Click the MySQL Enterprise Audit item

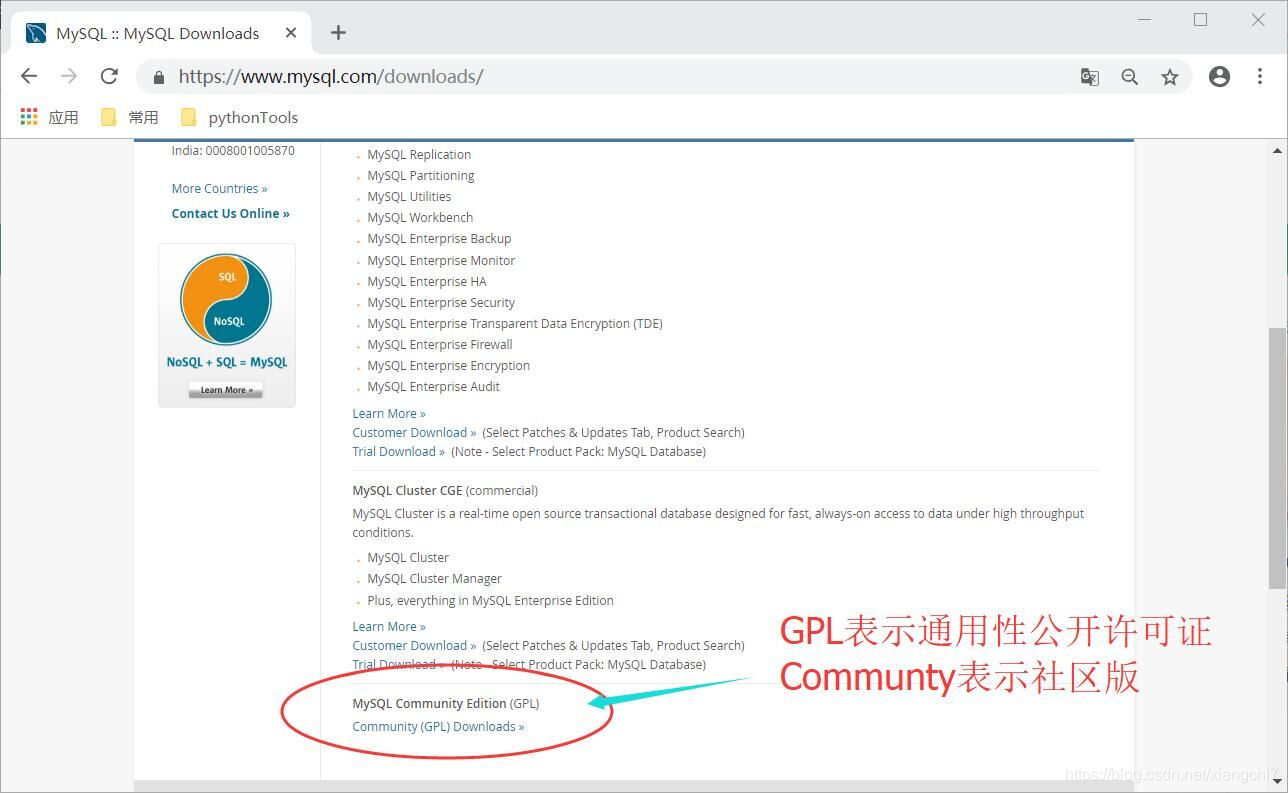click(x=433, y=386)
